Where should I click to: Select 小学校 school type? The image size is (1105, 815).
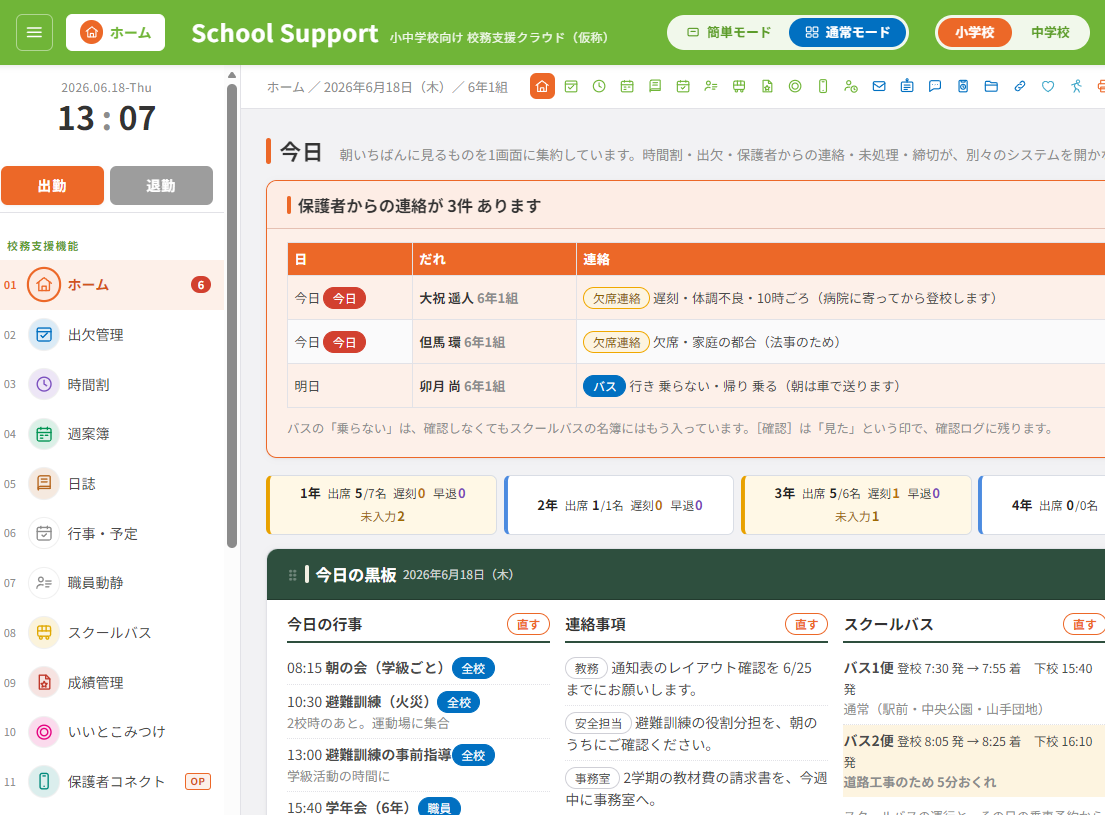coord(975,32)
